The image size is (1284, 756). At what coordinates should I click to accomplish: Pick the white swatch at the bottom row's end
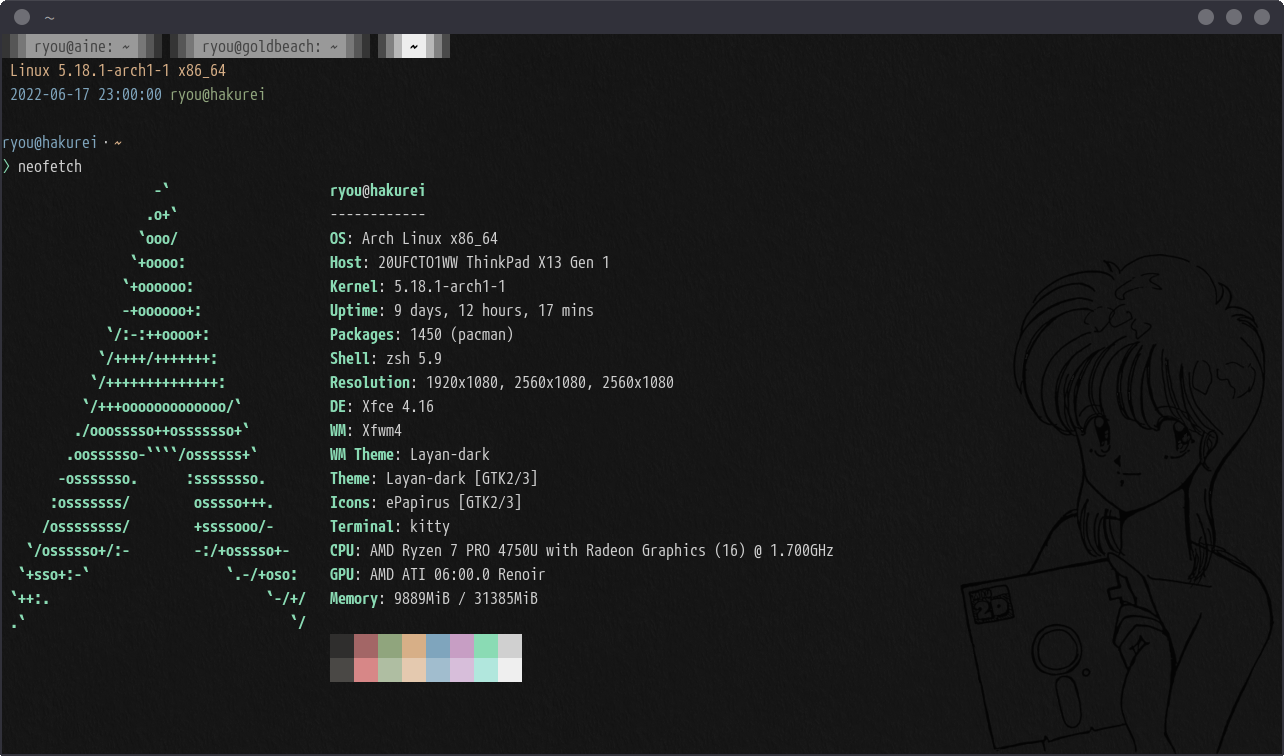tap(510, 670)
